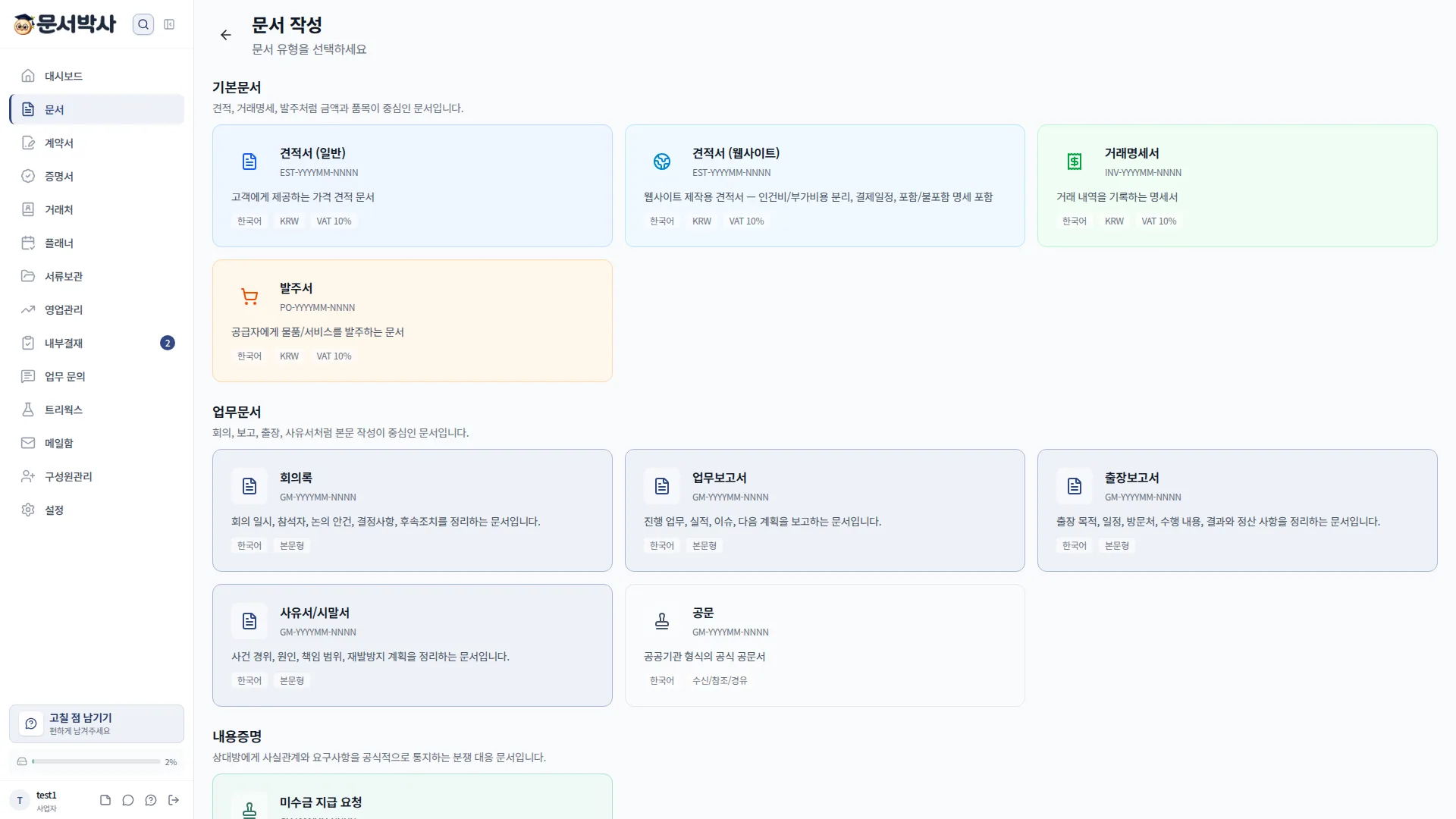Image resolution: width=1456 pixels, height=819 pixels.
Task: Select the 회의록 document type
Action: (x=412, y=510)
